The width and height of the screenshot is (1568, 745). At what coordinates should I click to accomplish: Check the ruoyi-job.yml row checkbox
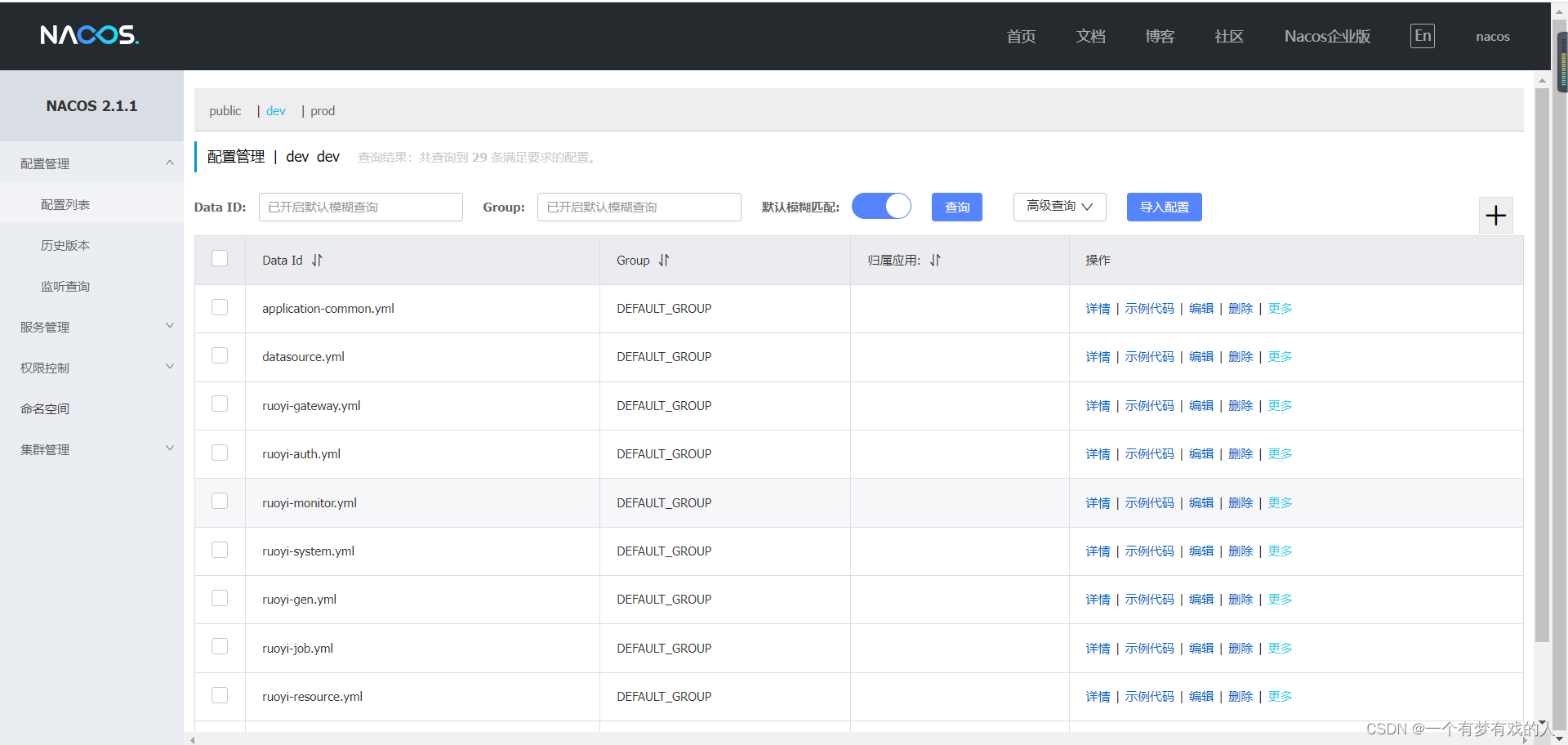(220, 646)
